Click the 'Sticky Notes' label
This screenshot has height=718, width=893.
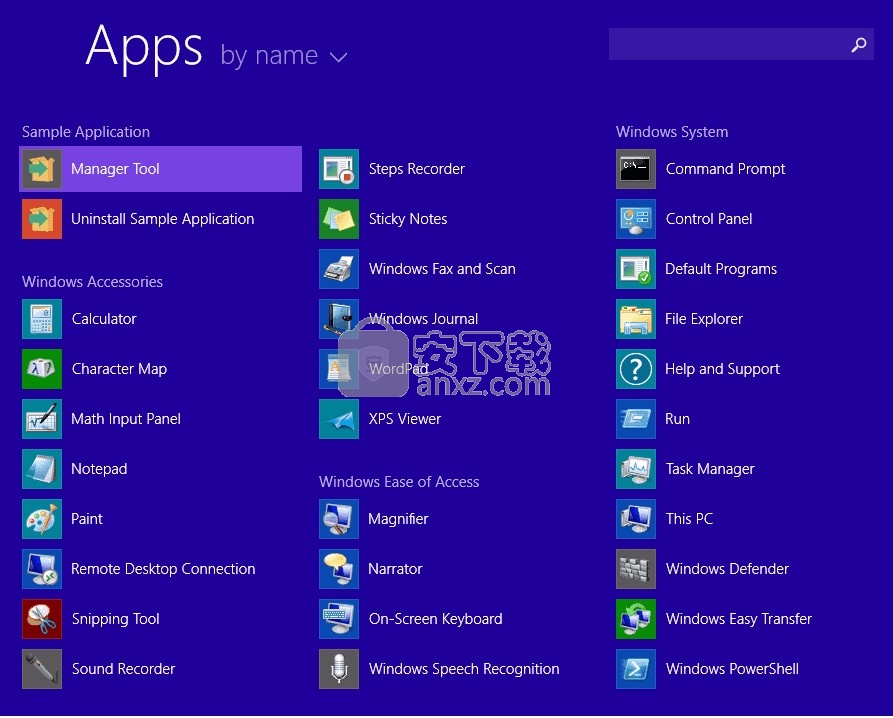coord(408,219)
